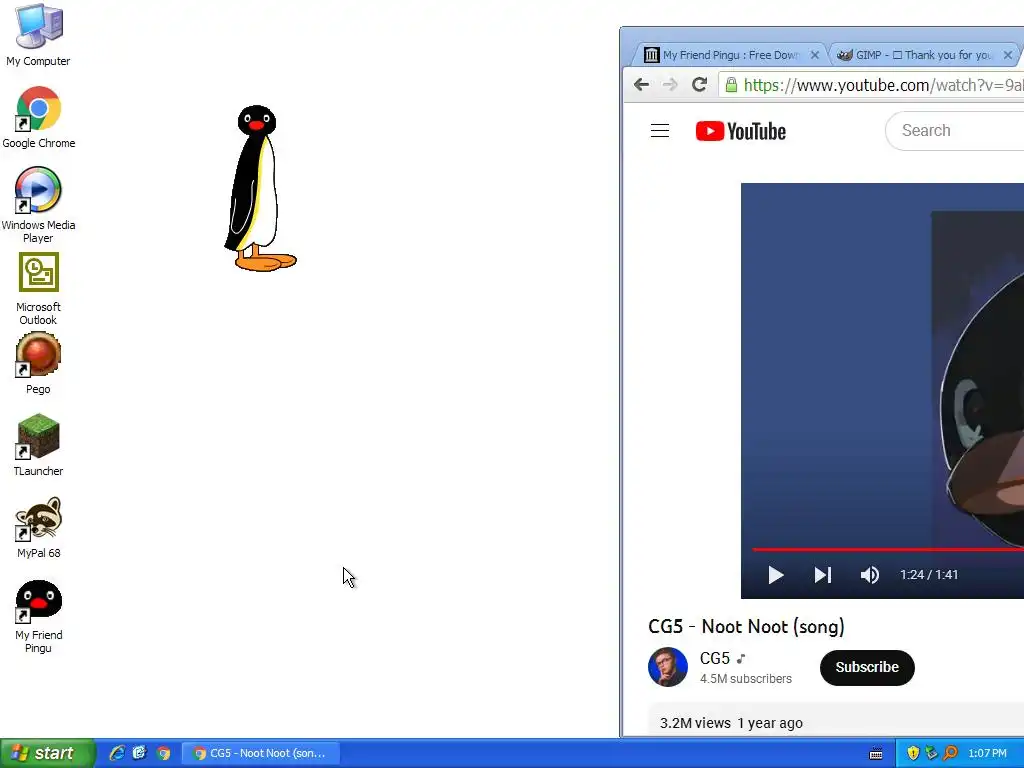
Task: Switch to the My Friend Pingu tab
Action: (730, 55)
